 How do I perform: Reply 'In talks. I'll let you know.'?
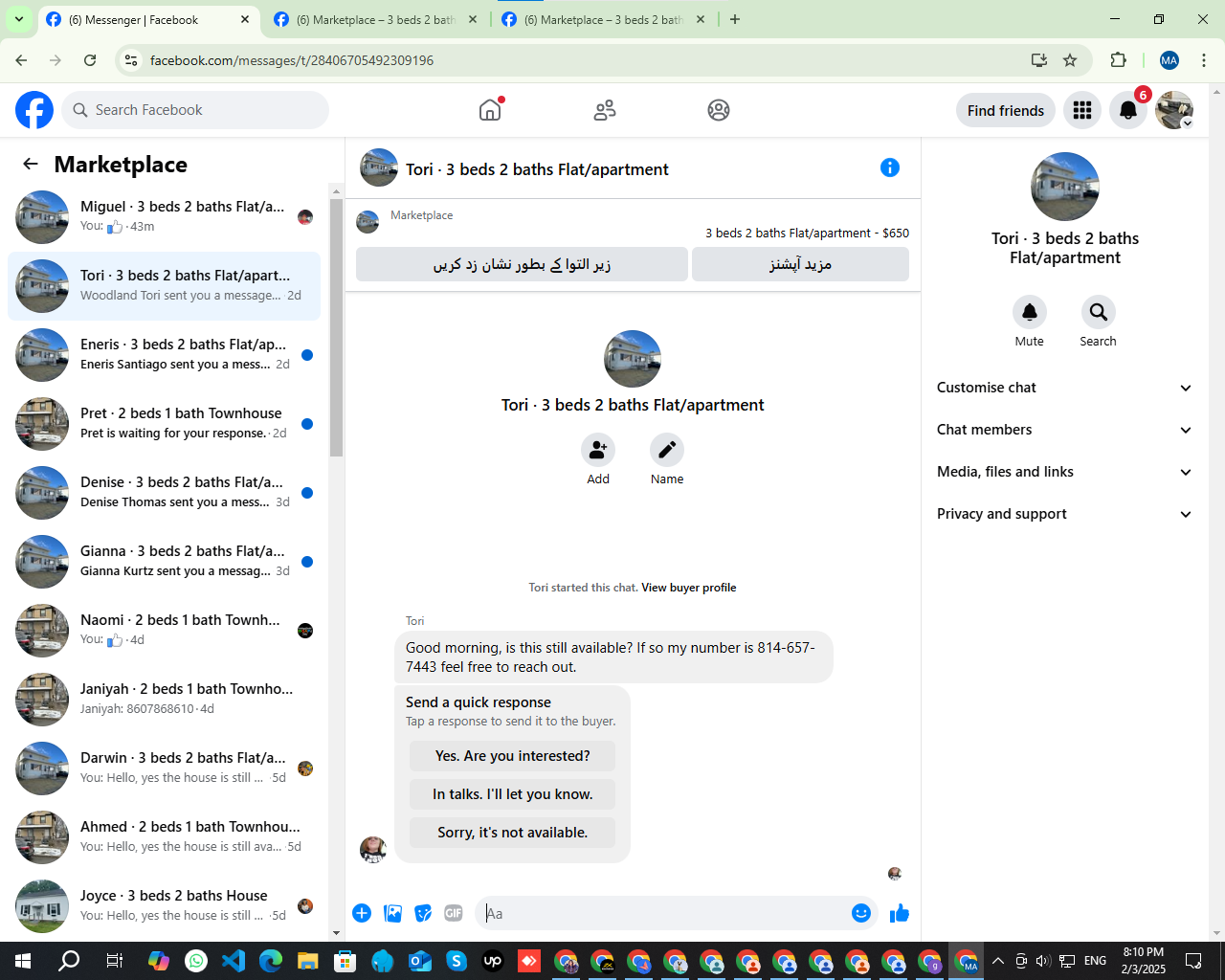point(512,794)
